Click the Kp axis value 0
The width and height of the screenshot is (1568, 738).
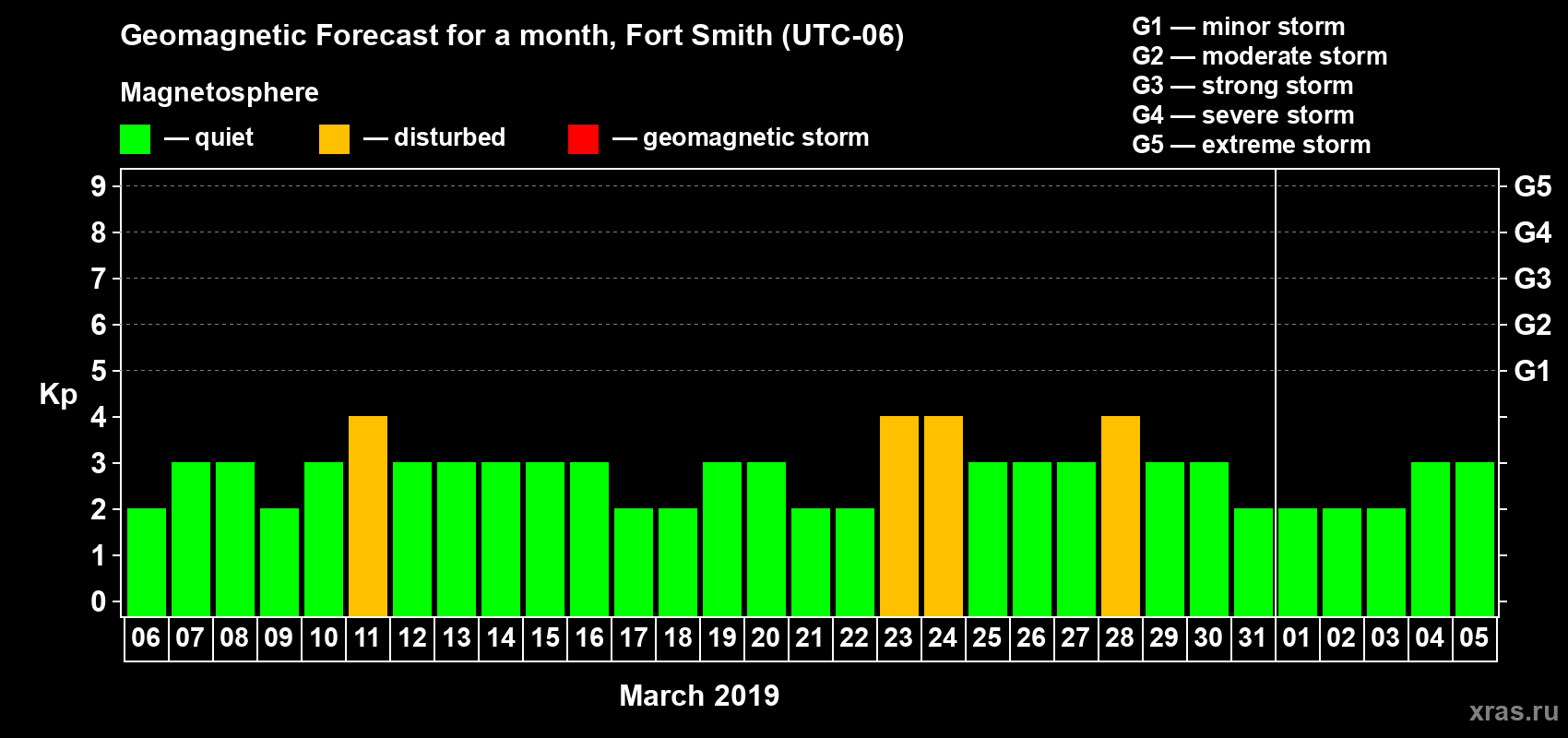click(x=99, y=601)
